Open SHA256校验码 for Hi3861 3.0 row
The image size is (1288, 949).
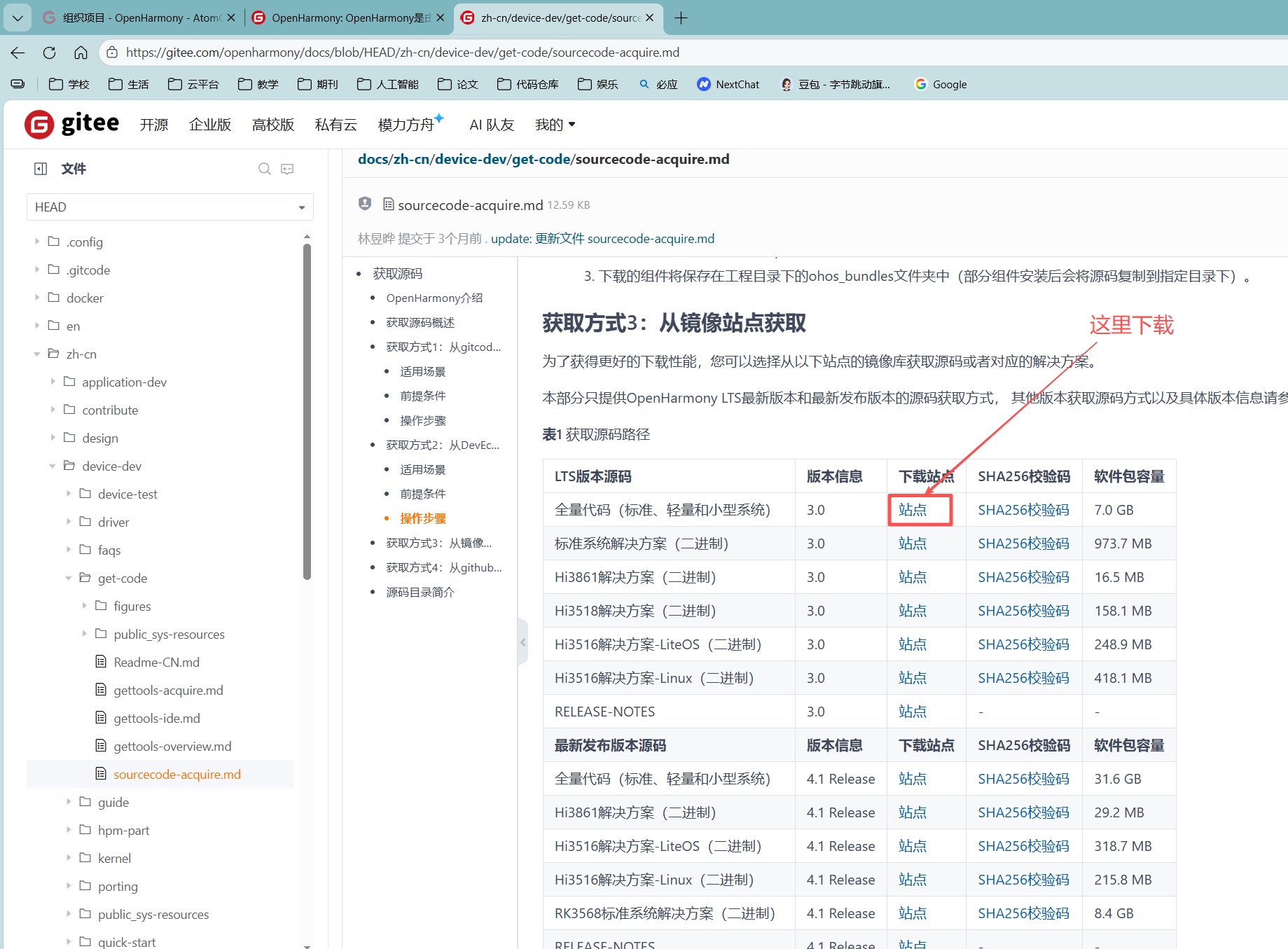click(x=1023, y=577)
